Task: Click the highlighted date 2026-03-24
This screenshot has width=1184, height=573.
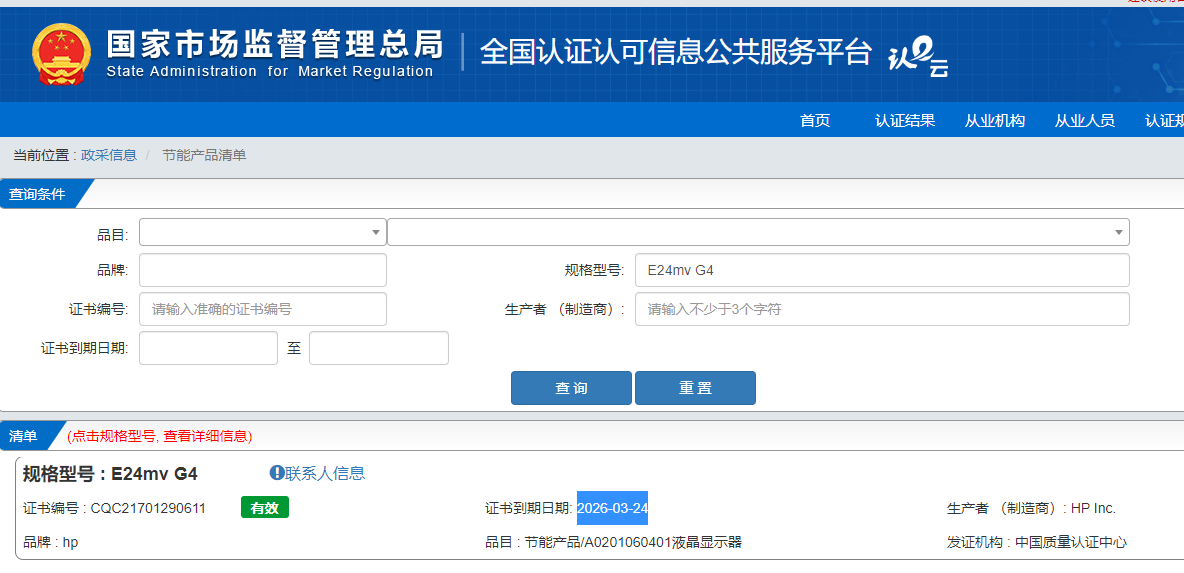Action: pos(612,508)
